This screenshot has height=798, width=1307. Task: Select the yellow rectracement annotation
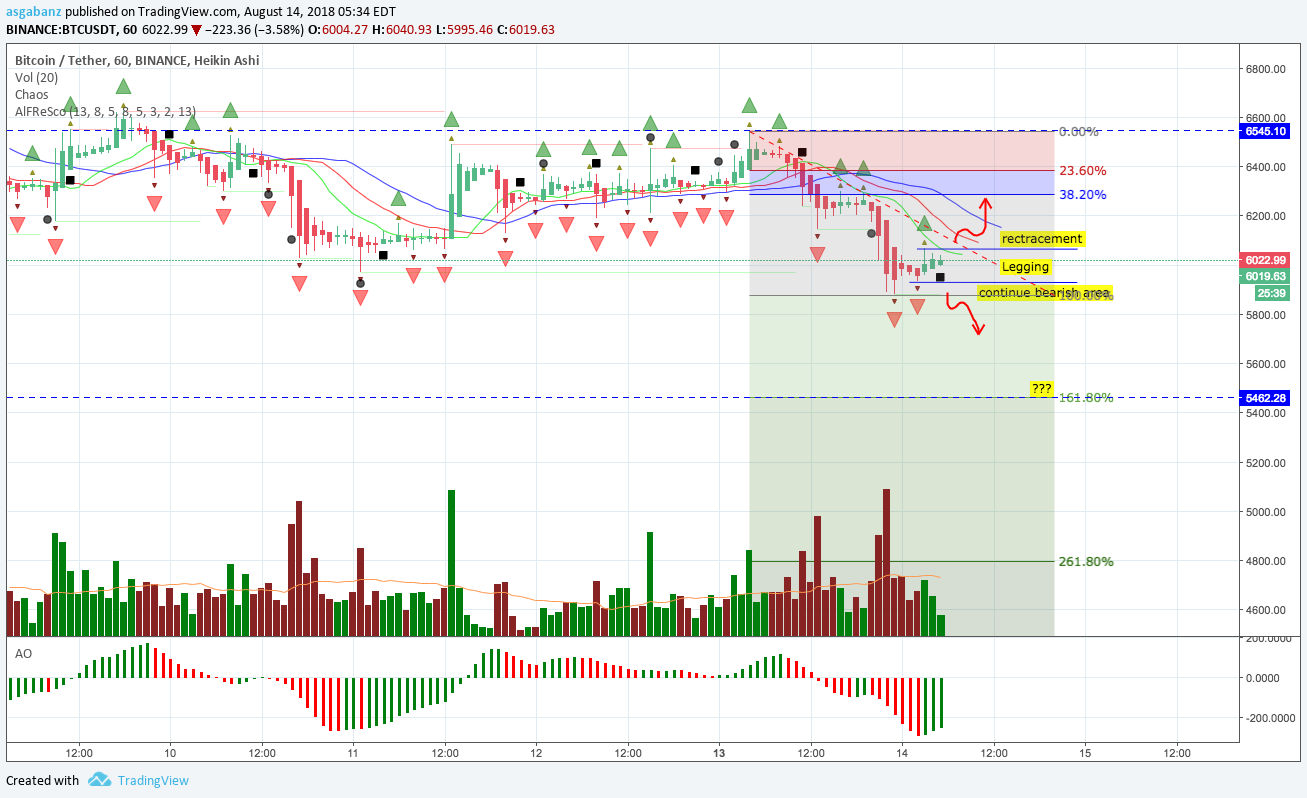[1042, 239]
